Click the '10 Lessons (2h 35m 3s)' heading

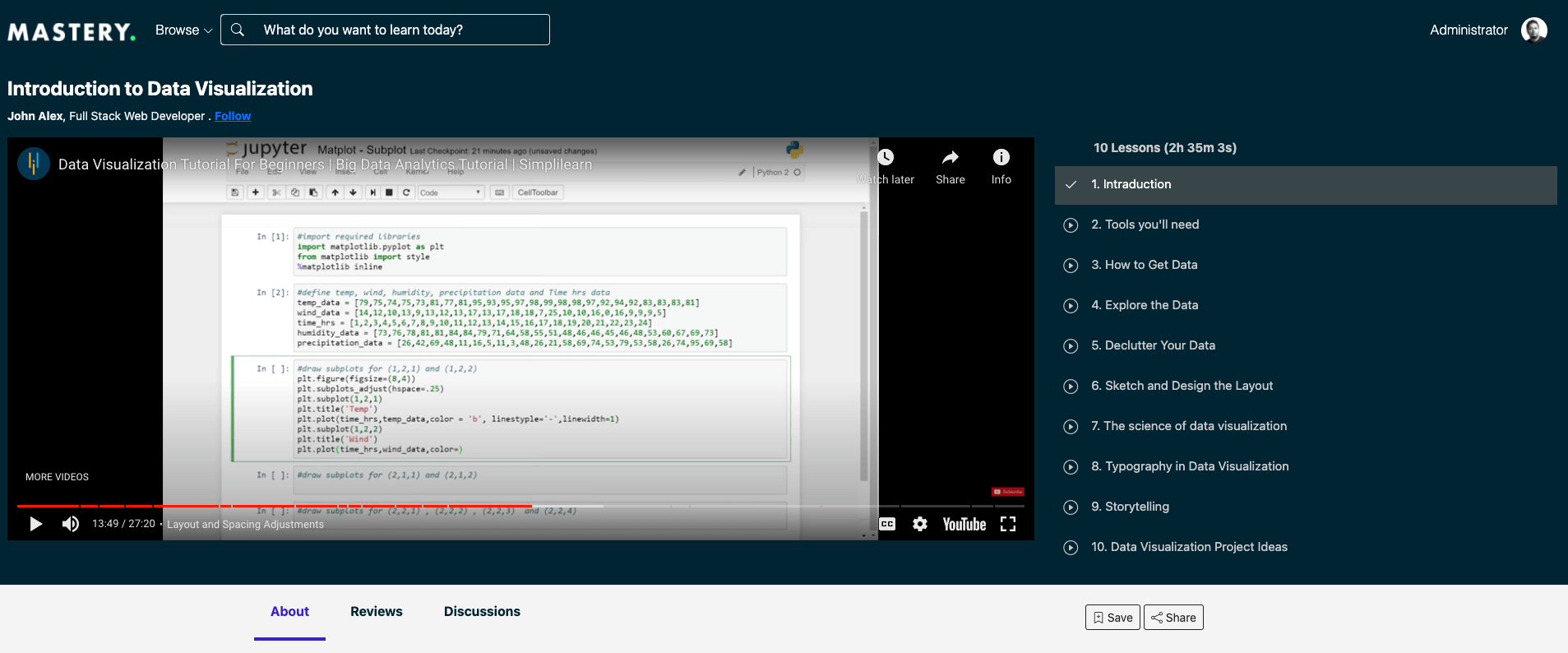pos(1165,148)
